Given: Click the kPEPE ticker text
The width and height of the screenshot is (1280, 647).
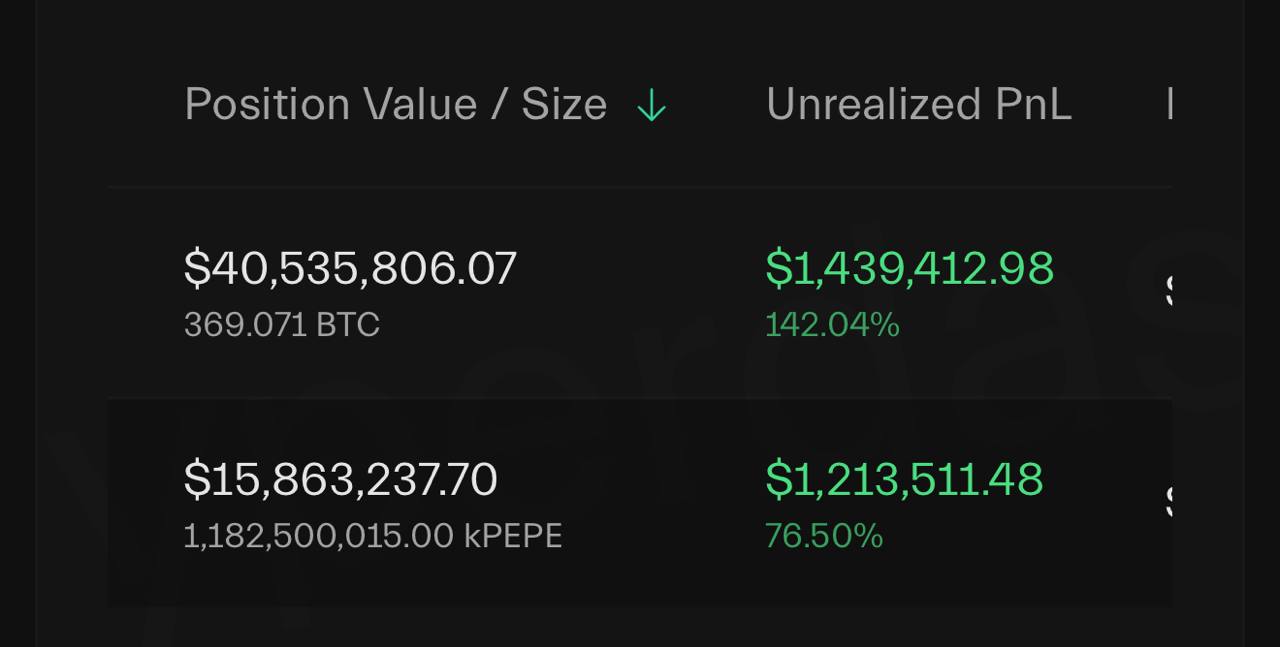Looking at the screenshot, I should pyautogui.click(x=513, y=536).
